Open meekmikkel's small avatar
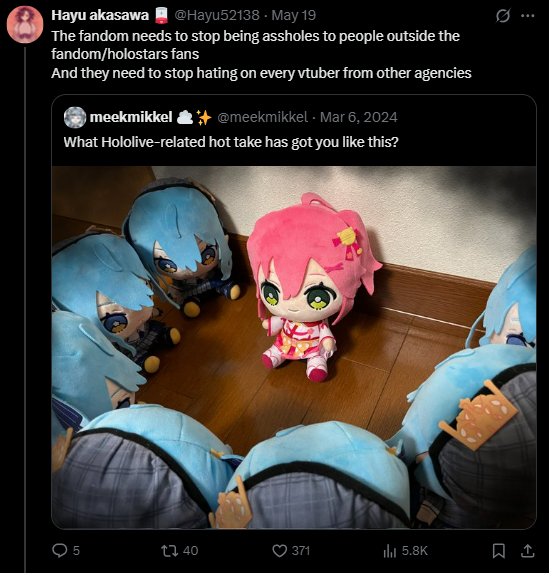This screenshot has width=549, height=573. coord(75,117)
